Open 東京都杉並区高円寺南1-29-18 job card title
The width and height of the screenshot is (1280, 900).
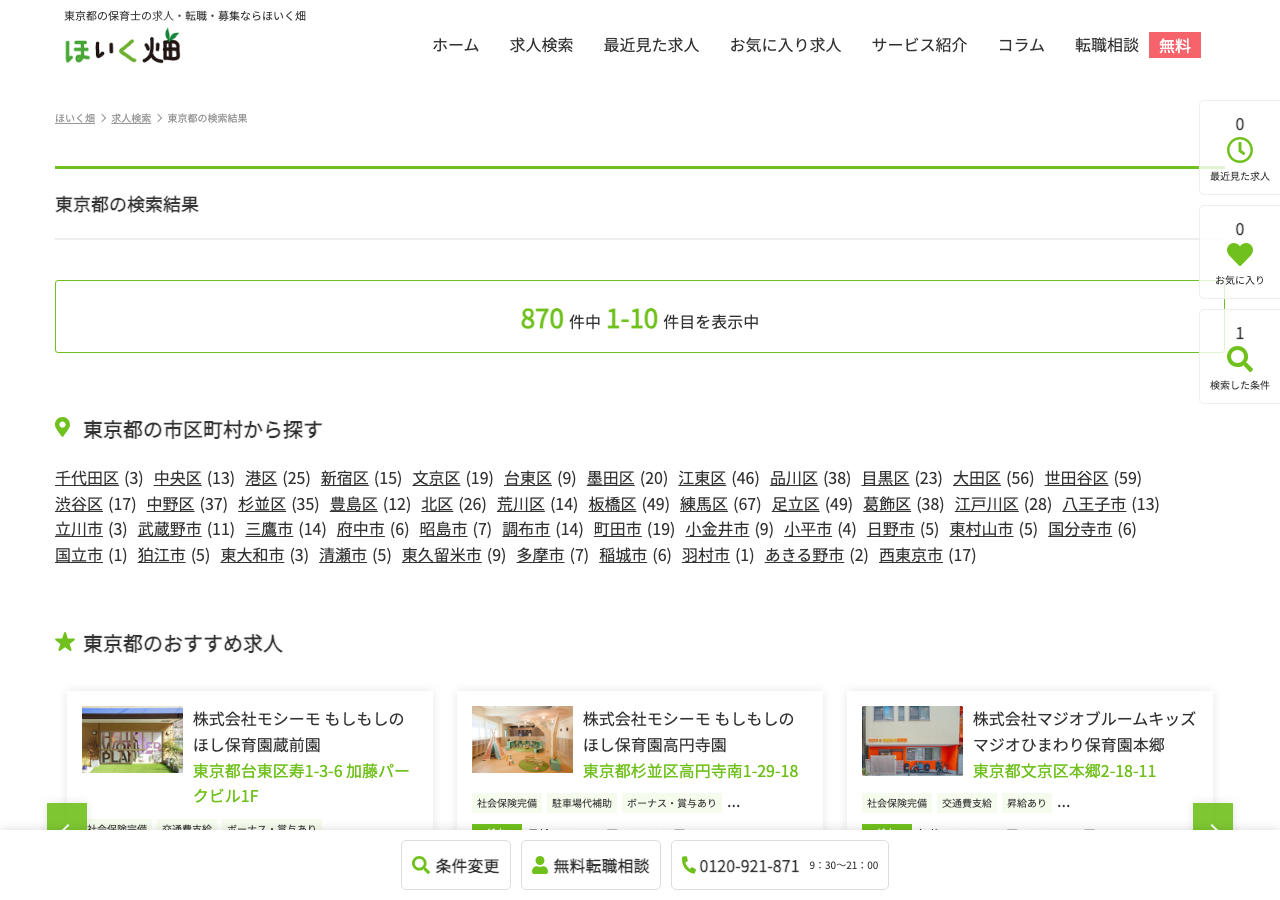coord(691,771)
